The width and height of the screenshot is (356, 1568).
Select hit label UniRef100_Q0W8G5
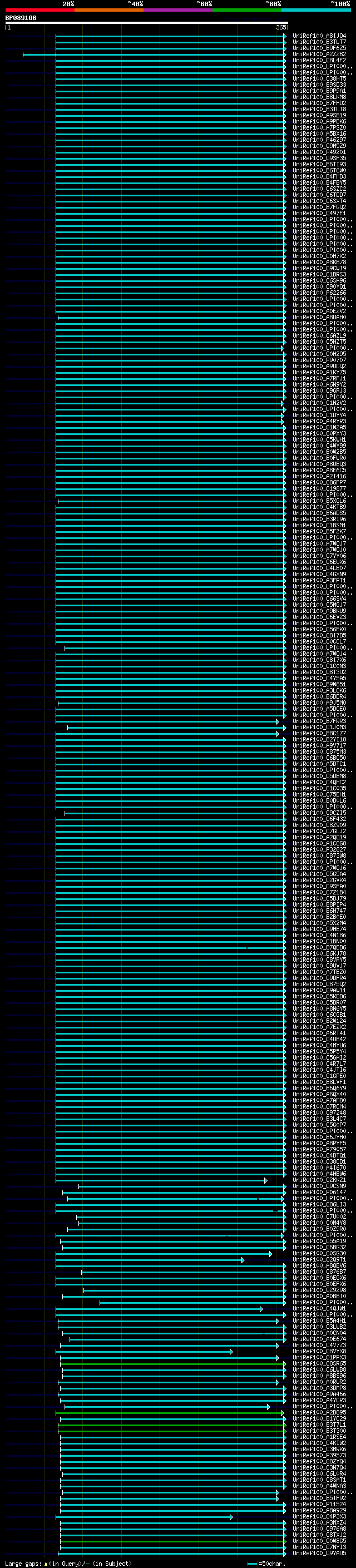pyautogui.click(x=319, y=1541)
